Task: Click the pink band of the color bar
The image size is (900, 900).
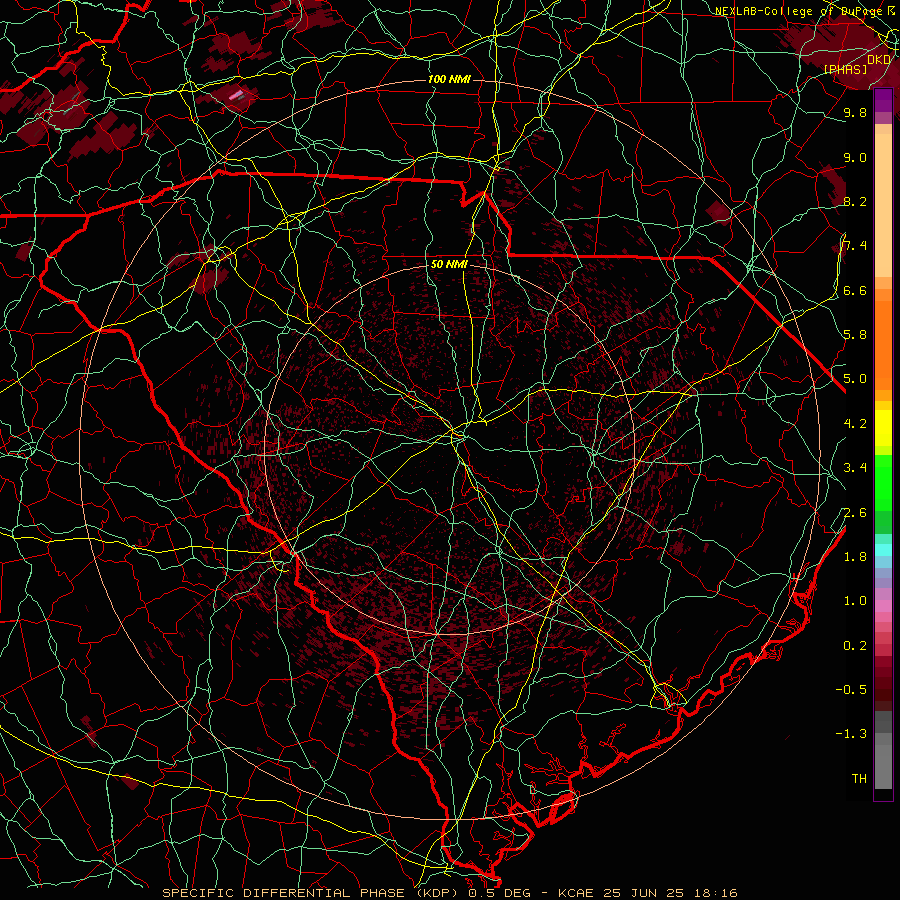Action: [x=883, y=606]
